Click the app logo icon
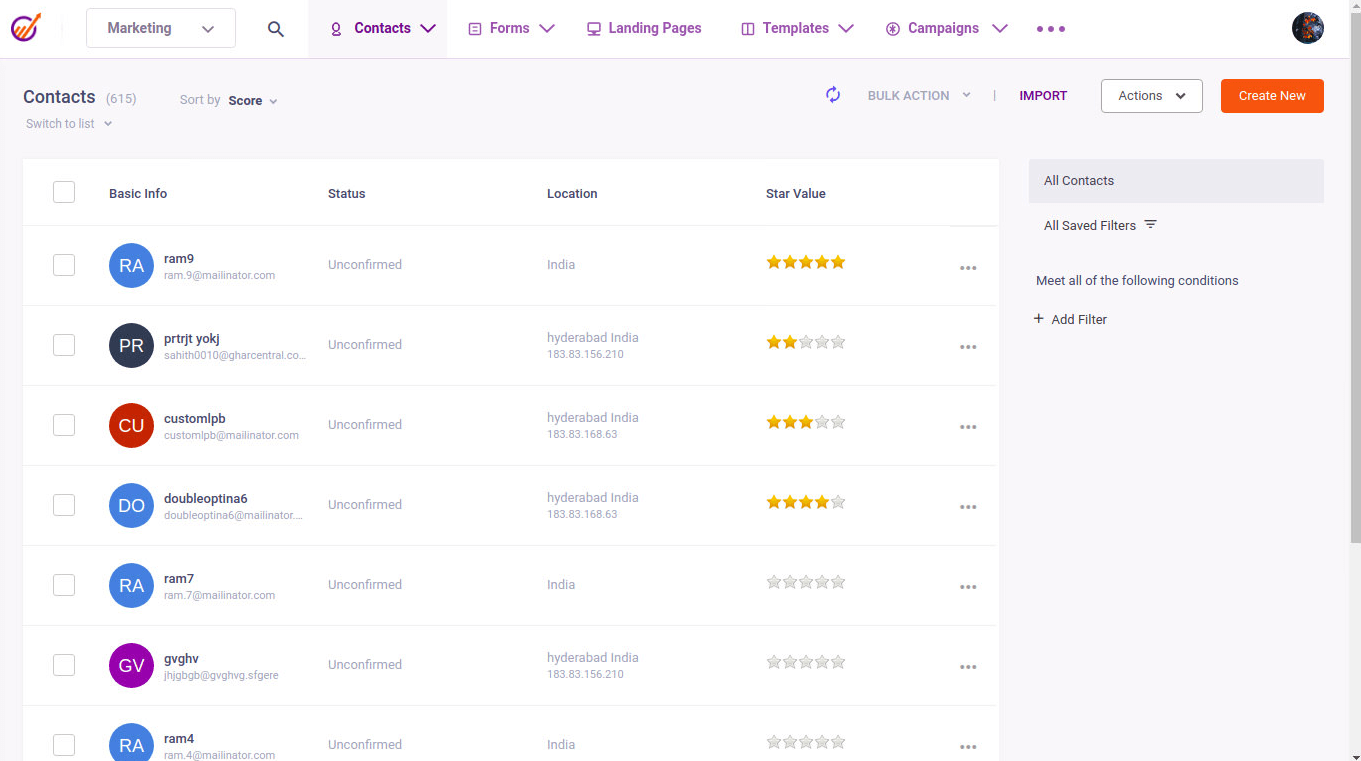 click(25, 28)
